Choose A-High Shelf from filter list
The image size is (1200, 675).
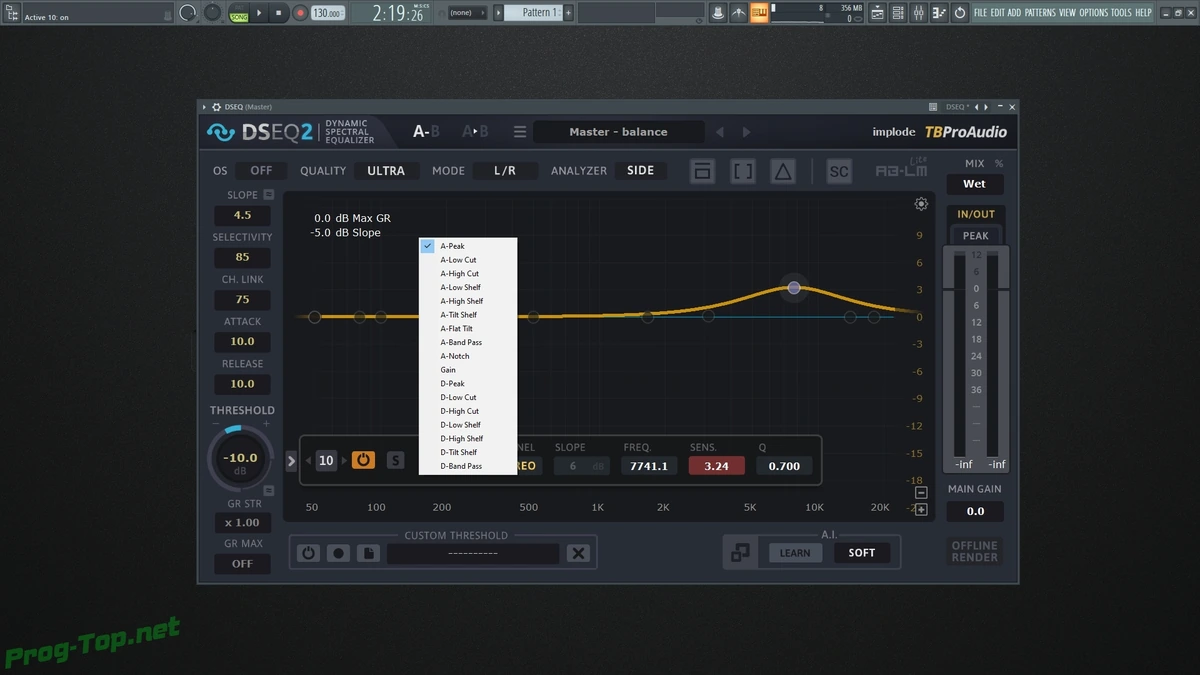tap(467, 301)
